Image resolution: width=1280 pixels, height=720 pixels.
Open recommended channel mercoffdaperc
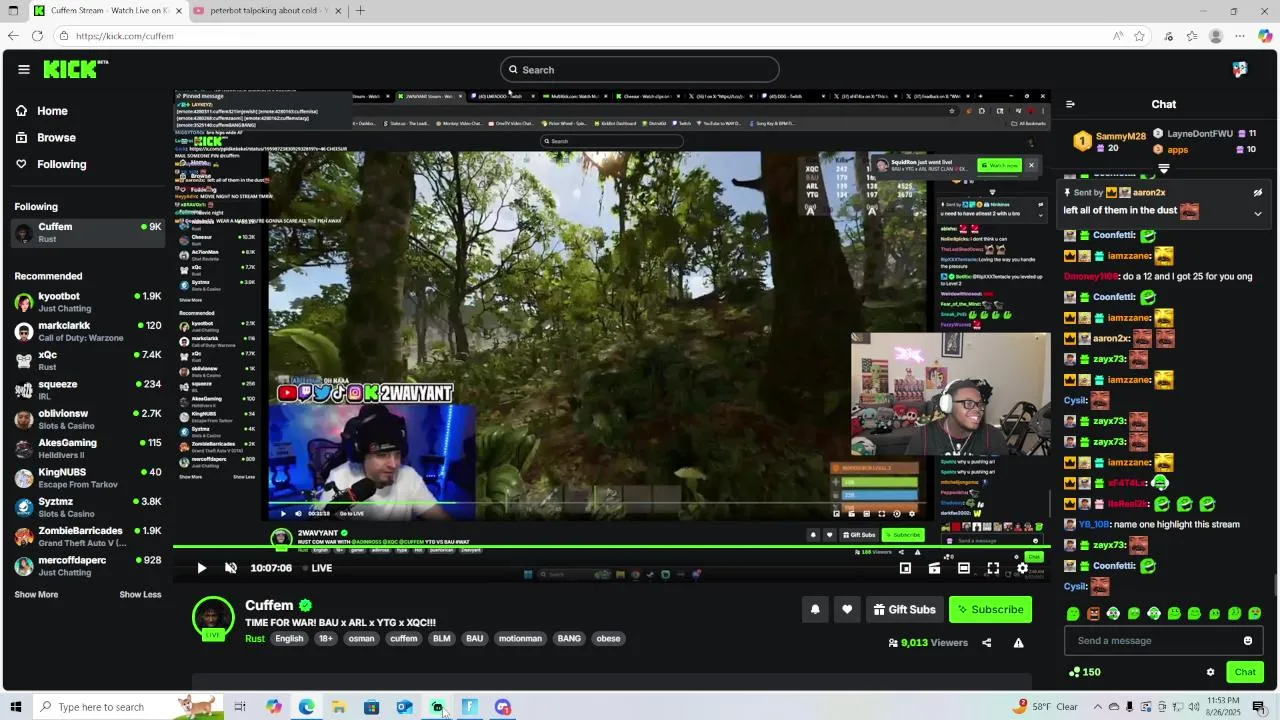click(88, 566)
